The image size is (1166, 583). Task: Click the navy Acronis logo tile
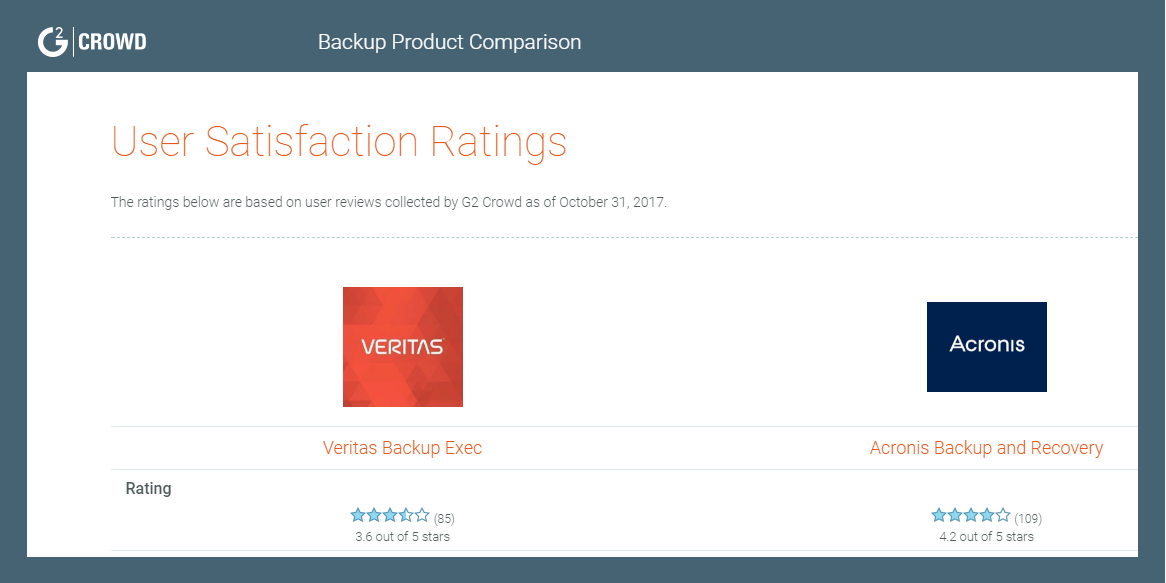987,347
